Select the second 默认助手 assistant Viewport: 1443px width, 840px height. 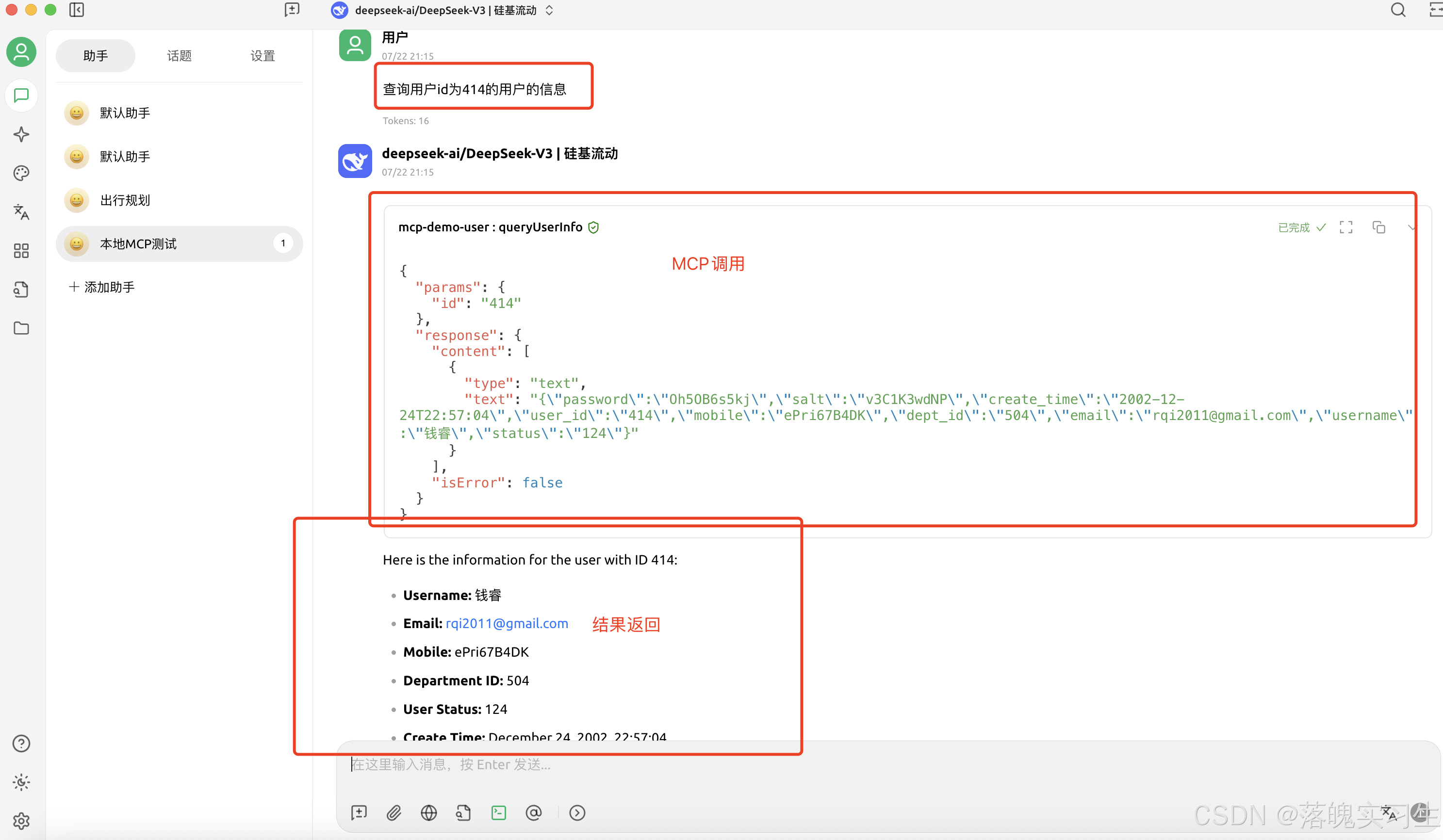point(179,156)
